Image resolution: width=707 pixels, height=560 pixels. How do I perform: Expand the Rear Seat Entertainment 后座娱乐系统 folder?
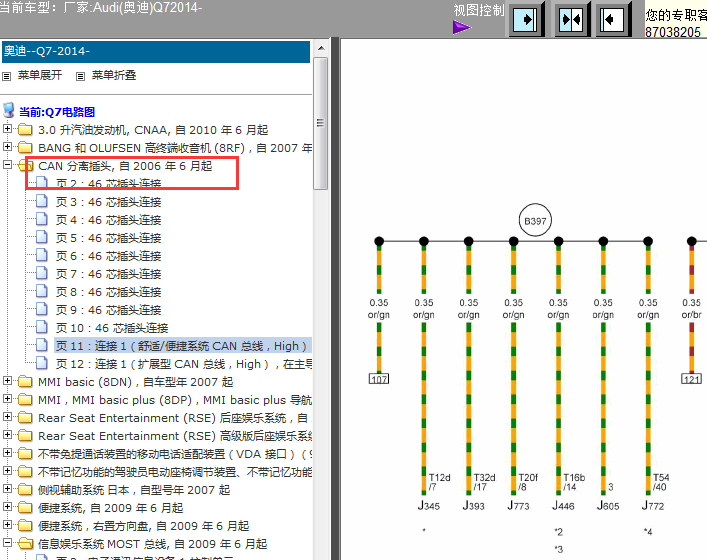(7, 417)
